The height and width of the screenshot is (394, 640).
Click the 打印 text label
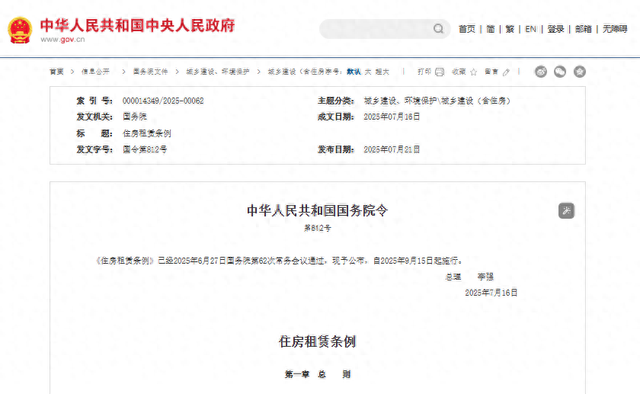click(x=424, y=72)
